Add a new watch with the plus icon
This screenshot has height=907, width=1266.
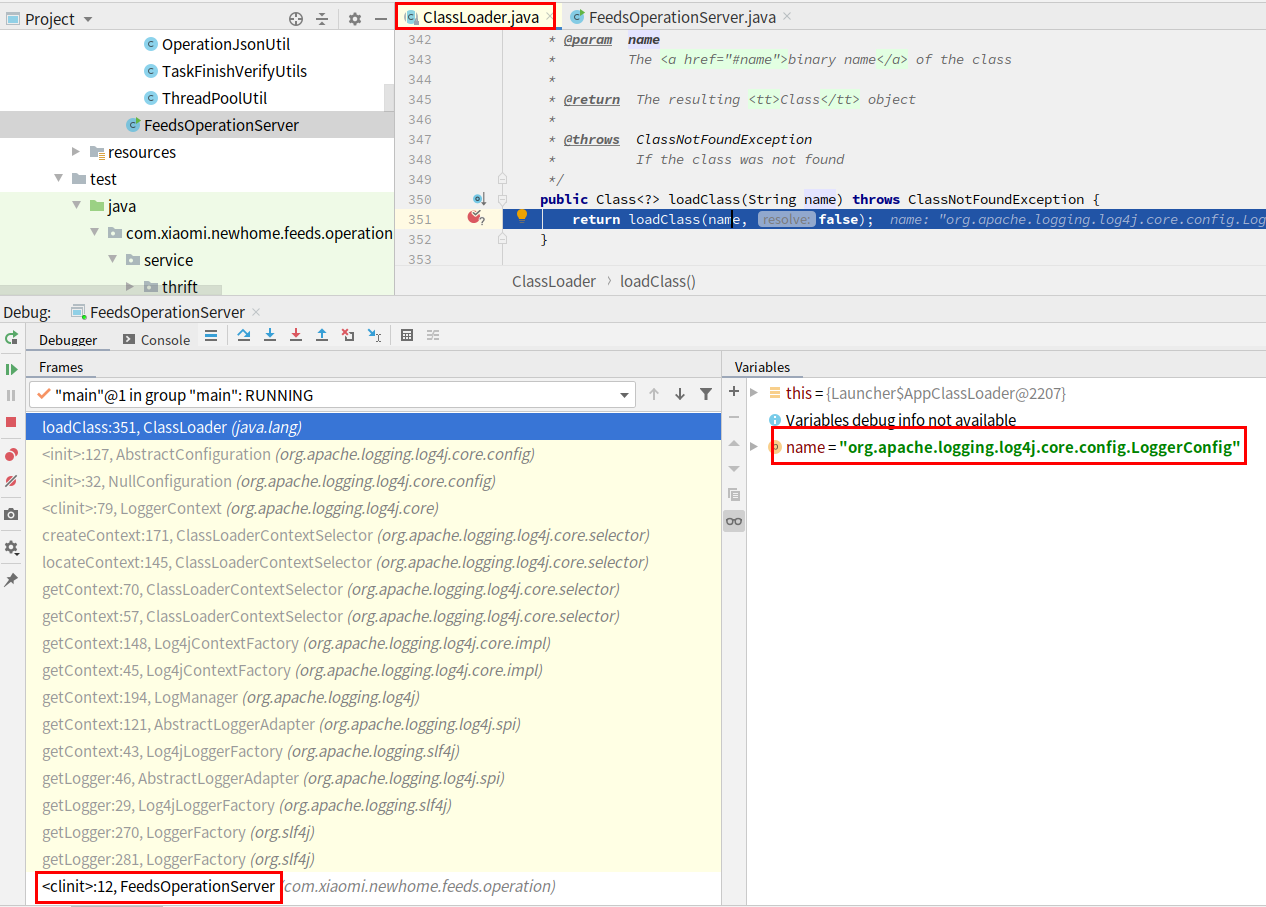coord(734,391)
